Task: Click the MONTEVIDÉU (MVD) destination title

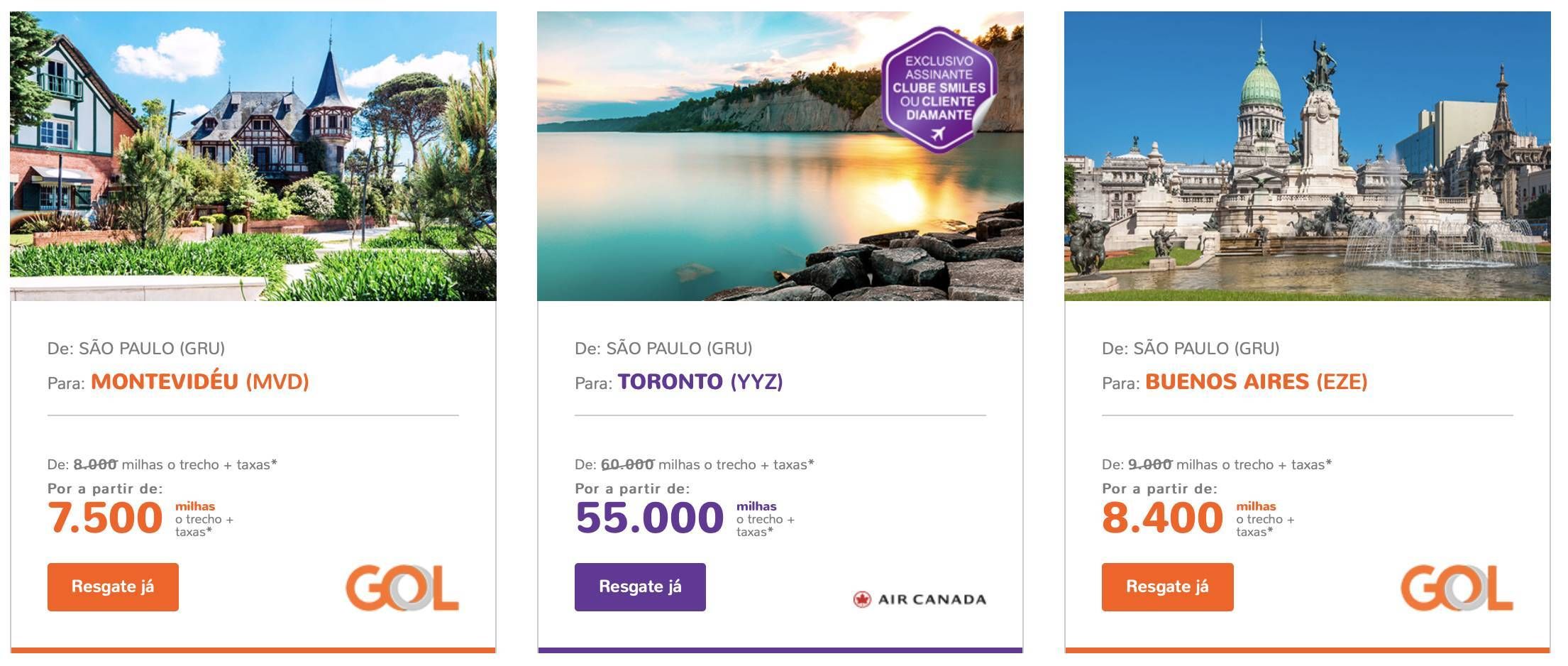Action: (x=200, y=382)
